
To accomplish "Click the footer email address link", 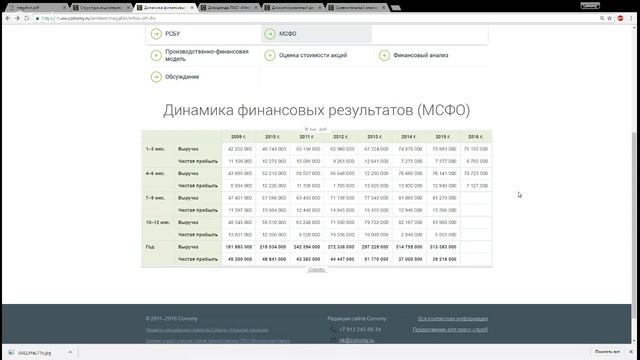I will pyautogui.click(x=356, y=340).
